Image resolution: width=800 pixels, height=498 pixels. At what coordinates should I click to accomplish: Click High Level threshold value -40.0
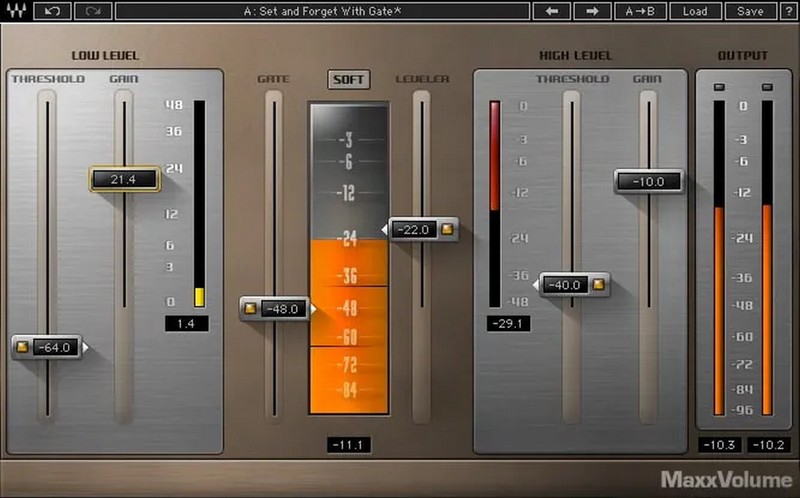[564, 285]
